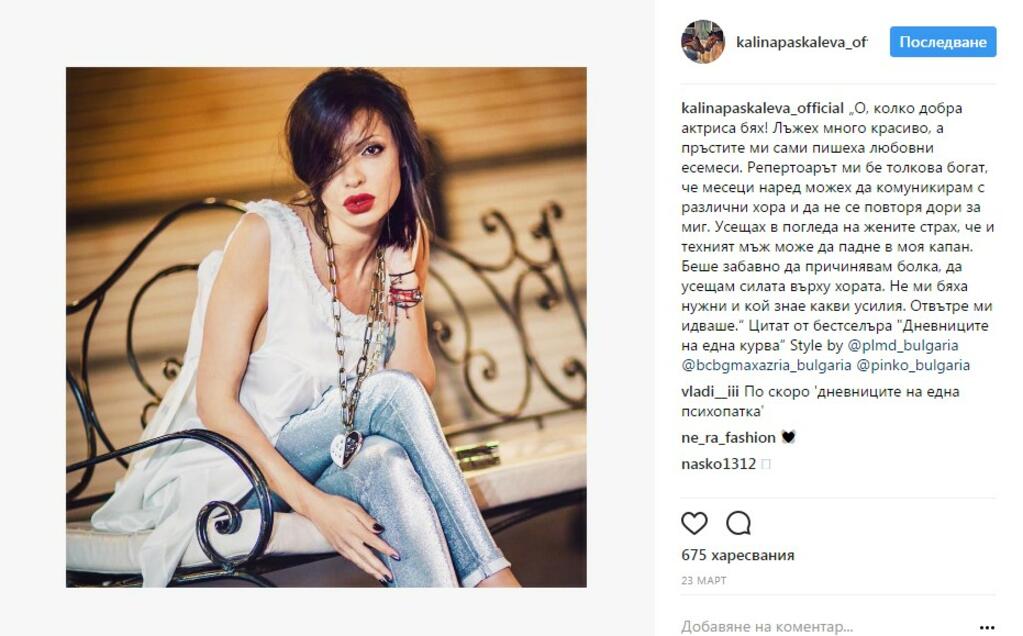Screen dimensions: 1023x636
Task: Open commenter ne_ra_fashion profile
Action: pyautogui.click(x=728, y=438)
